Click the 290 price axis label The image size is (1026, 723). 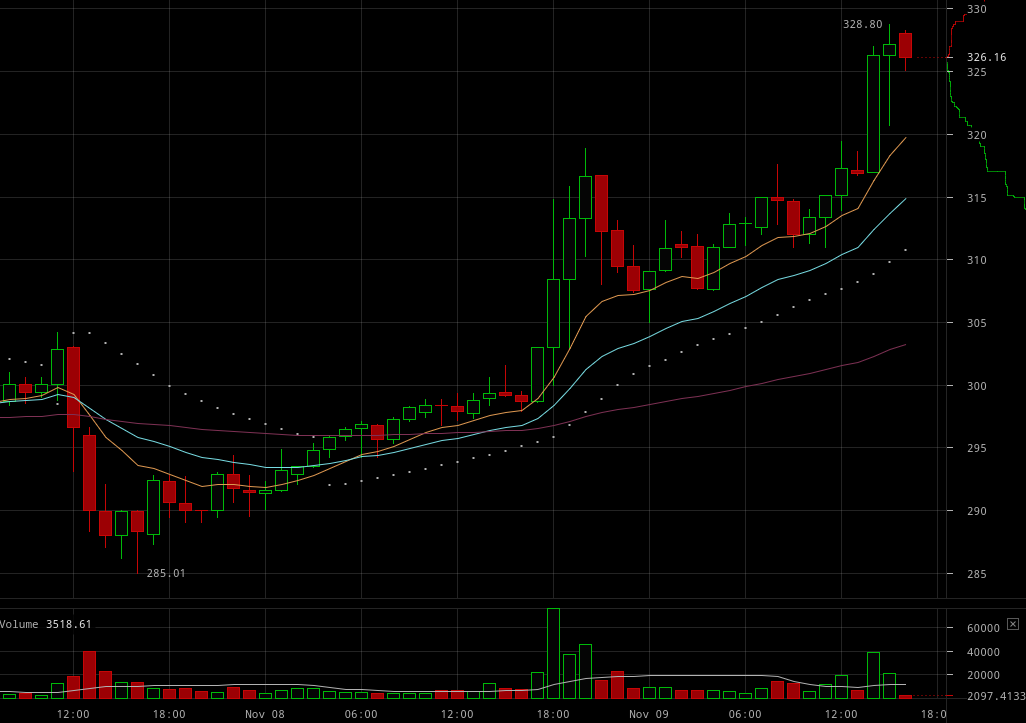point(976,511)
